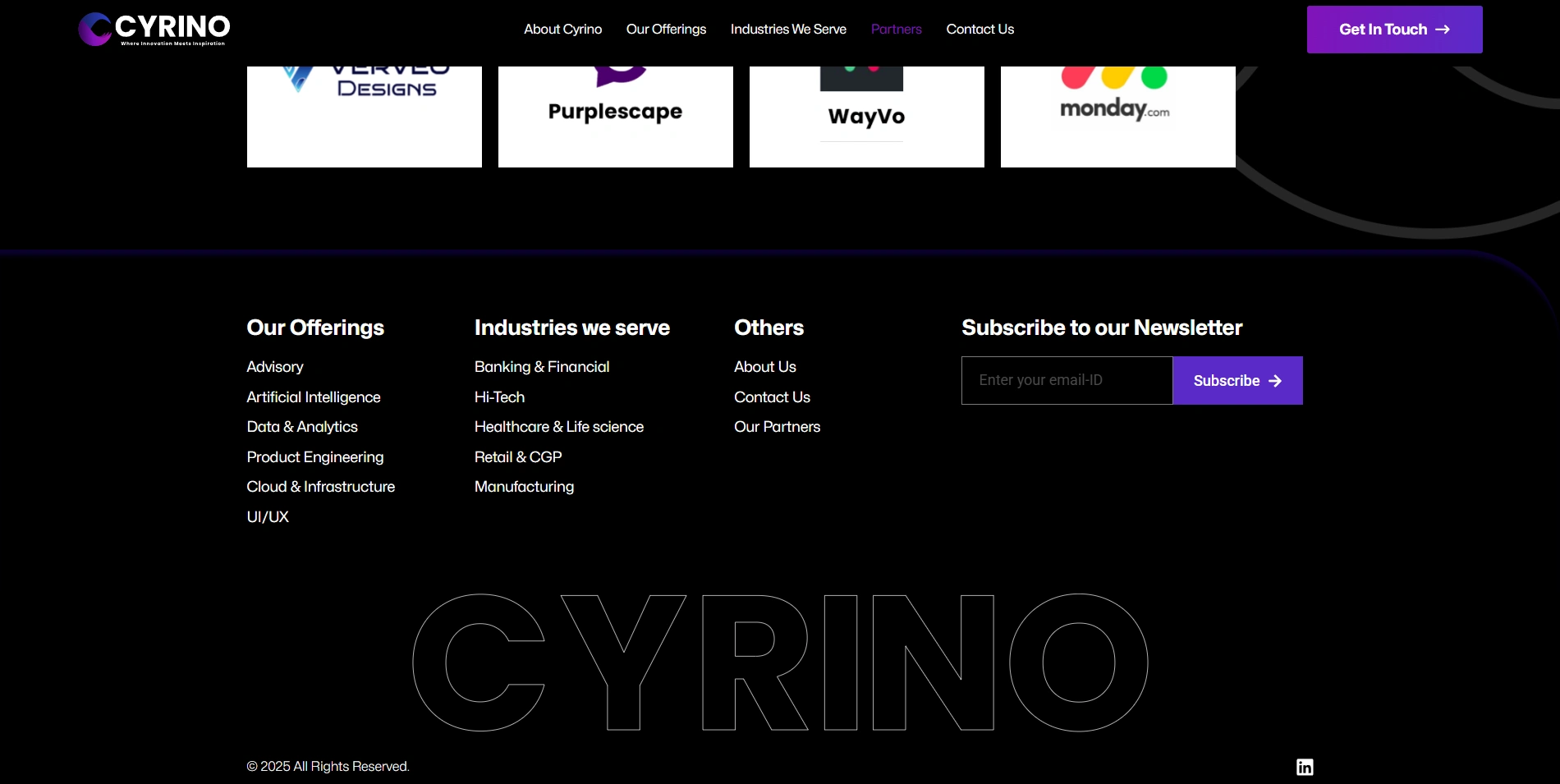Open Contact Us in top navigation
This screenshot has height=784, width=1560.
click(980, 30)
